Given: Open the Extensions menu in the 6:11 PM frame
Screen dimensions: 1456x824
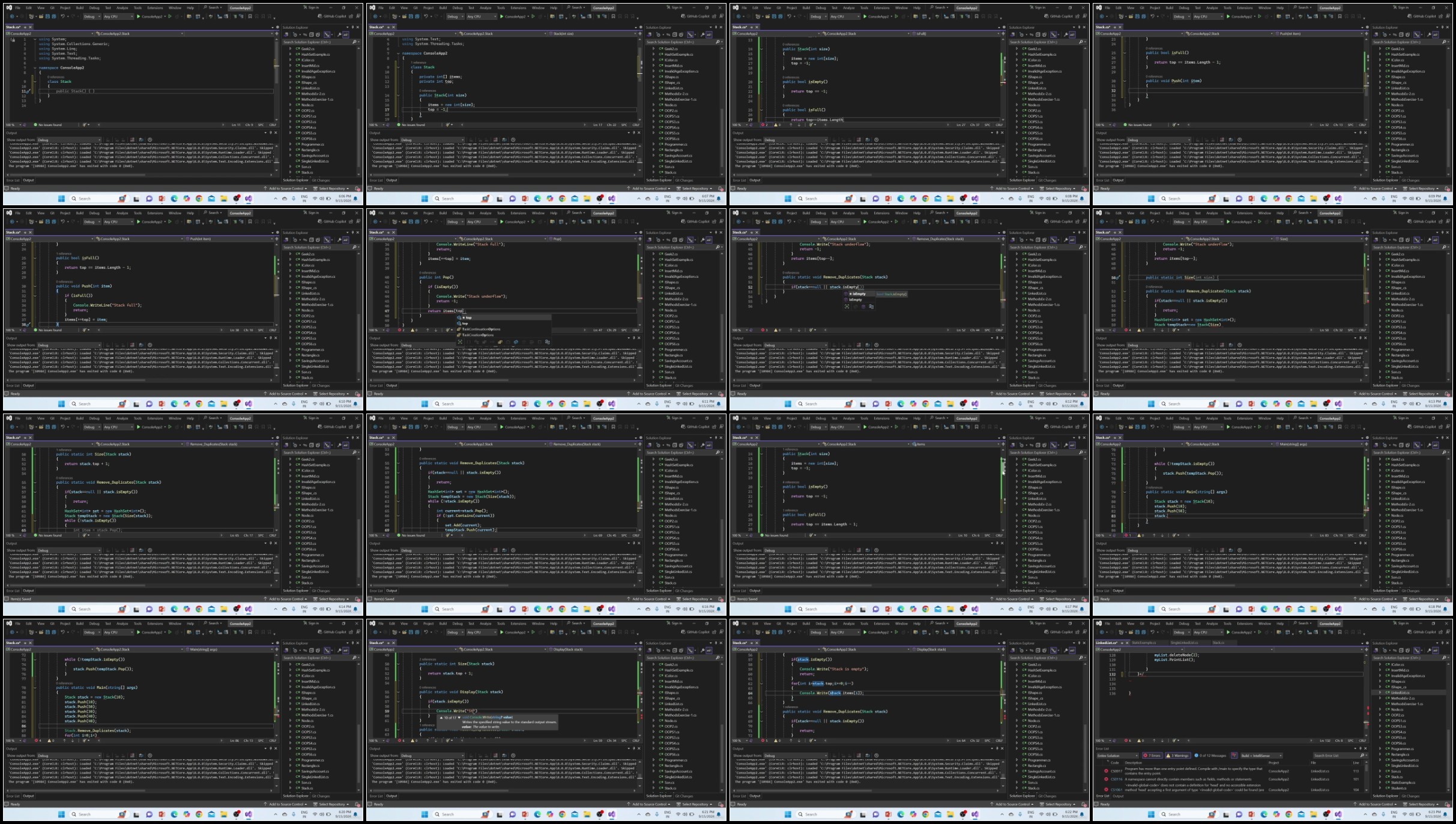Looking at the screenshot, I should [518, 213].
